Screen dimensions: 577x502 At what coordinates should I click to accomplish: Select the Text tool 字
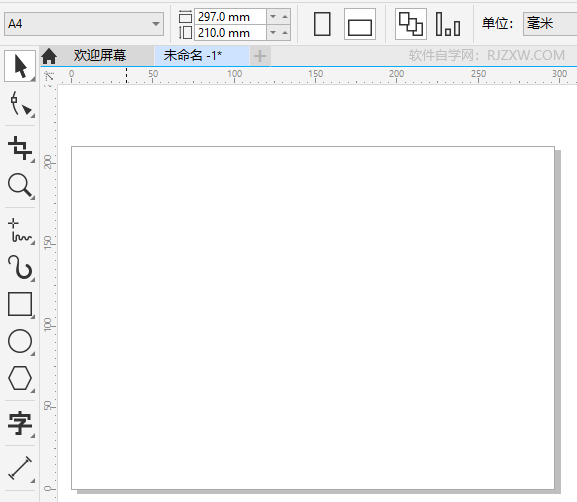click(20, 424)
